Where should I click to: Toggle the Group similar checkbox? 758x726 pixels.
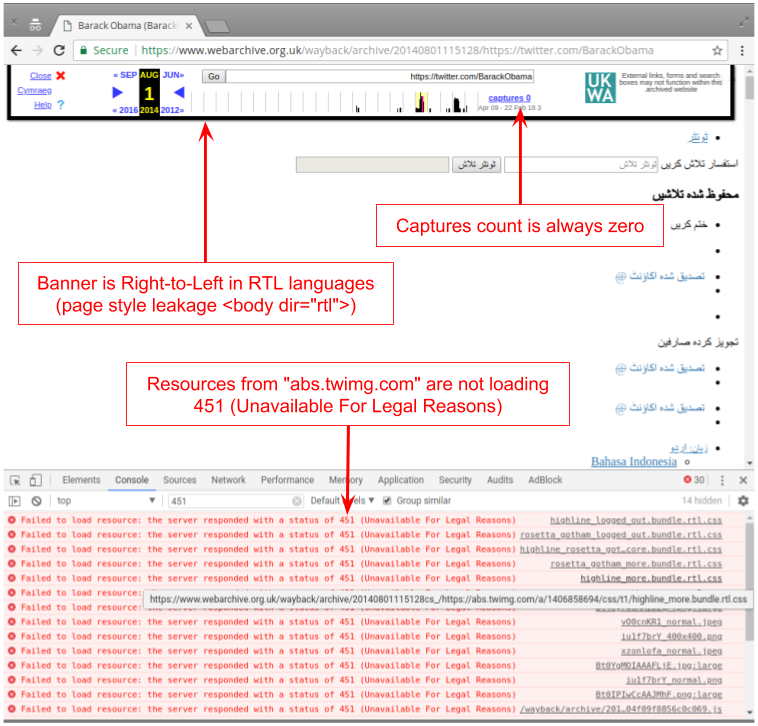click(387, 501)
